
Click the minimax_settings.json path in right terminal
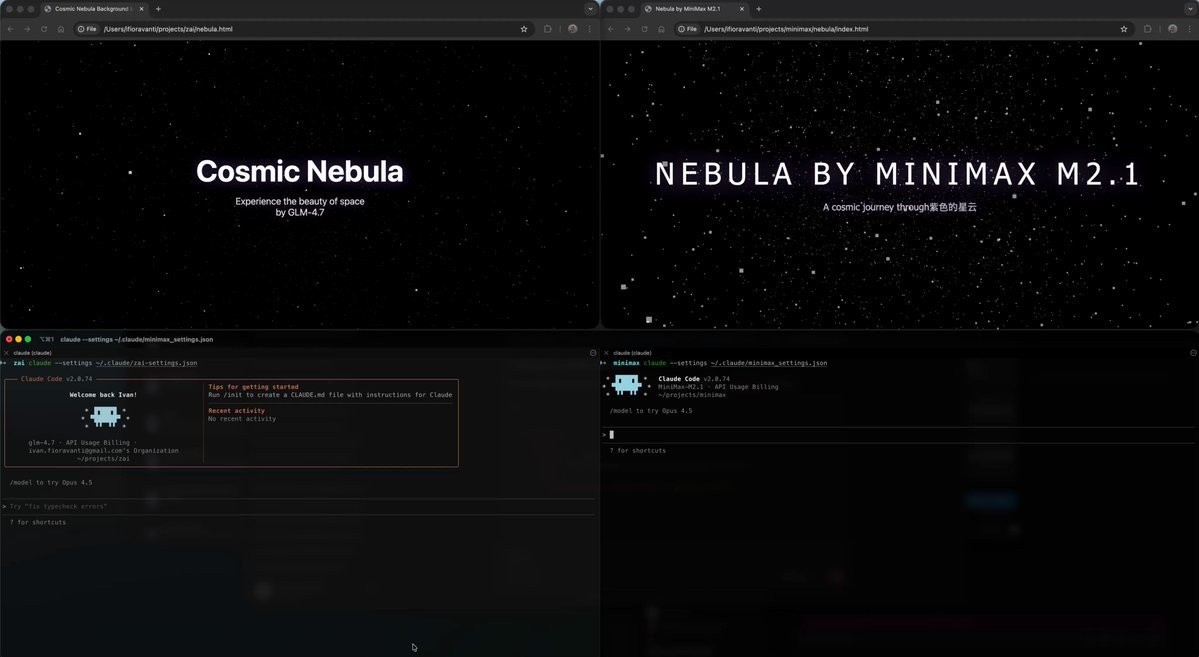coord(768,363)
